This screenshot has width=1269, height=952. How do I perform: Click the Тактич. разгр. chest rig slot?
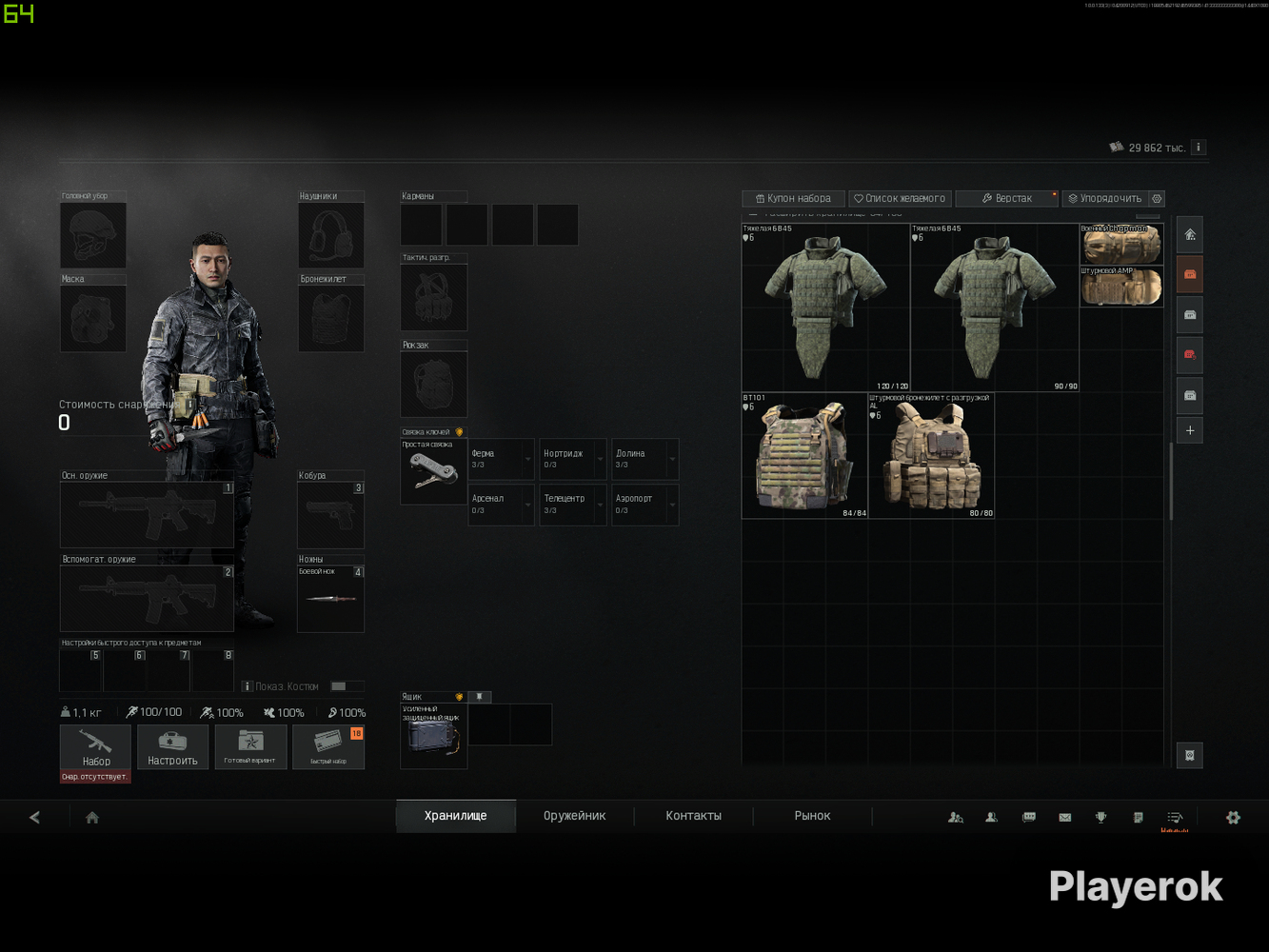click(433, 297)
